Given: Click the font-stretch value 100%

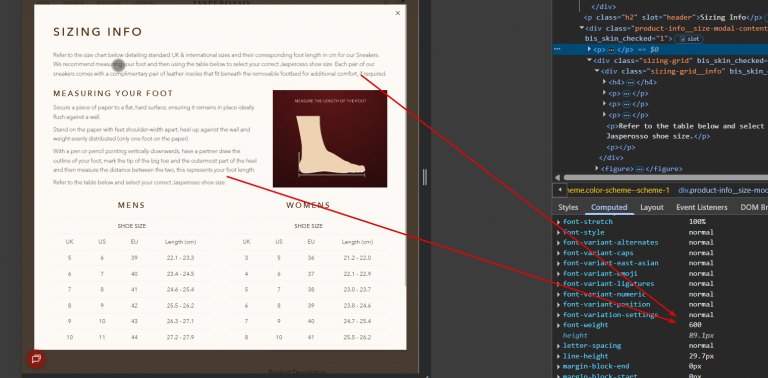Looking at the screenshot, I should [x=697, y=222].
